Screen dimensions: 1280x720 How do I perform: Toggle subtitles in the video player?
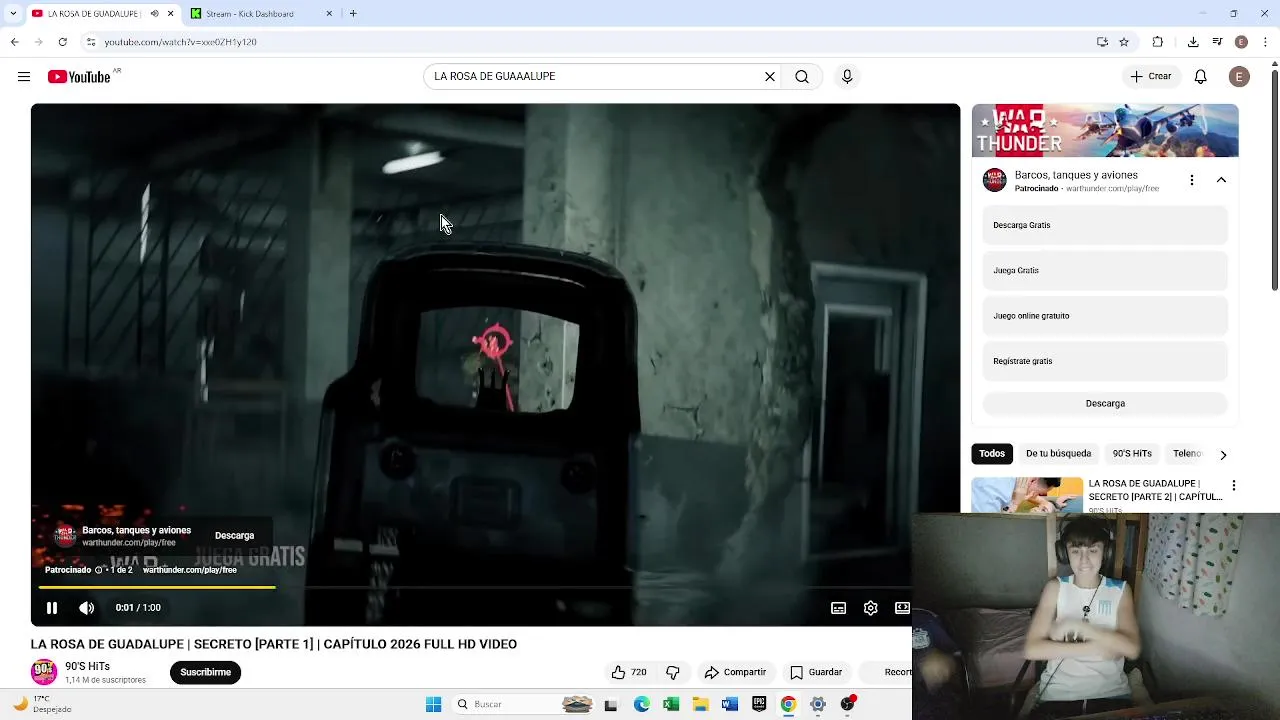839,608
